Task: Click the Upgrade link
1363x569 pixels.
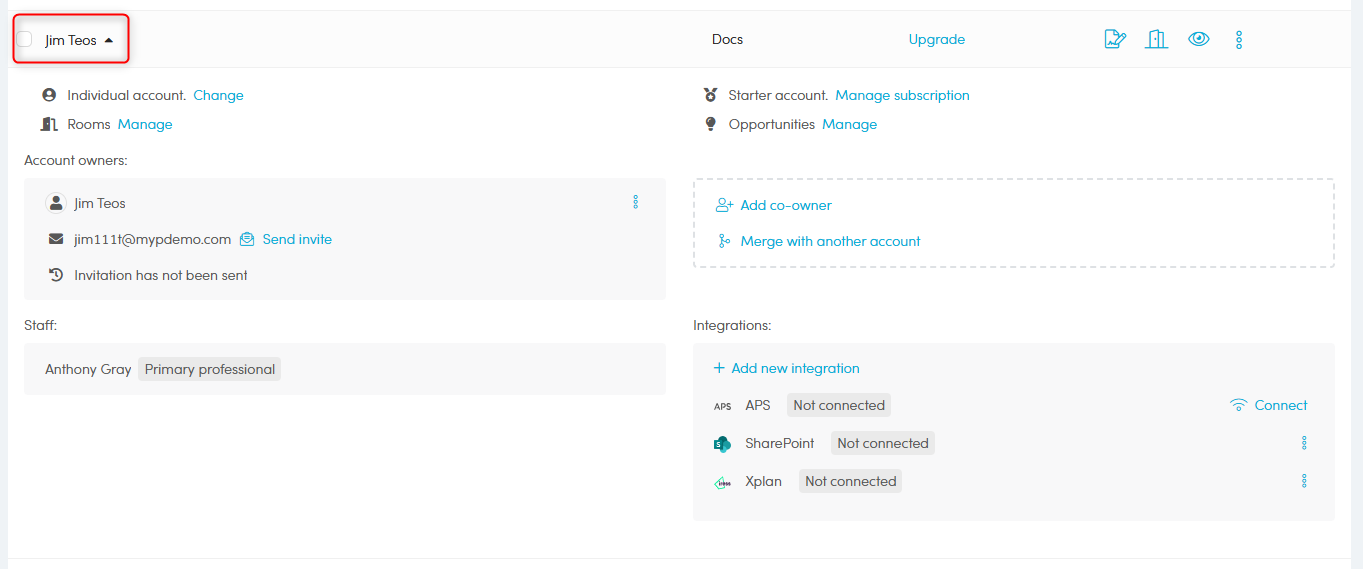Action: coord(936,40)
